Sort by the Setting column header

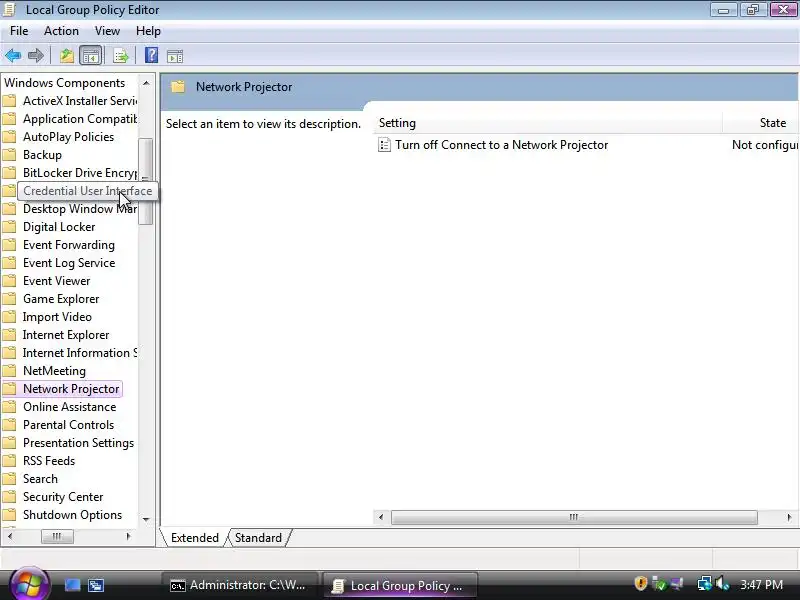[547, 123]
